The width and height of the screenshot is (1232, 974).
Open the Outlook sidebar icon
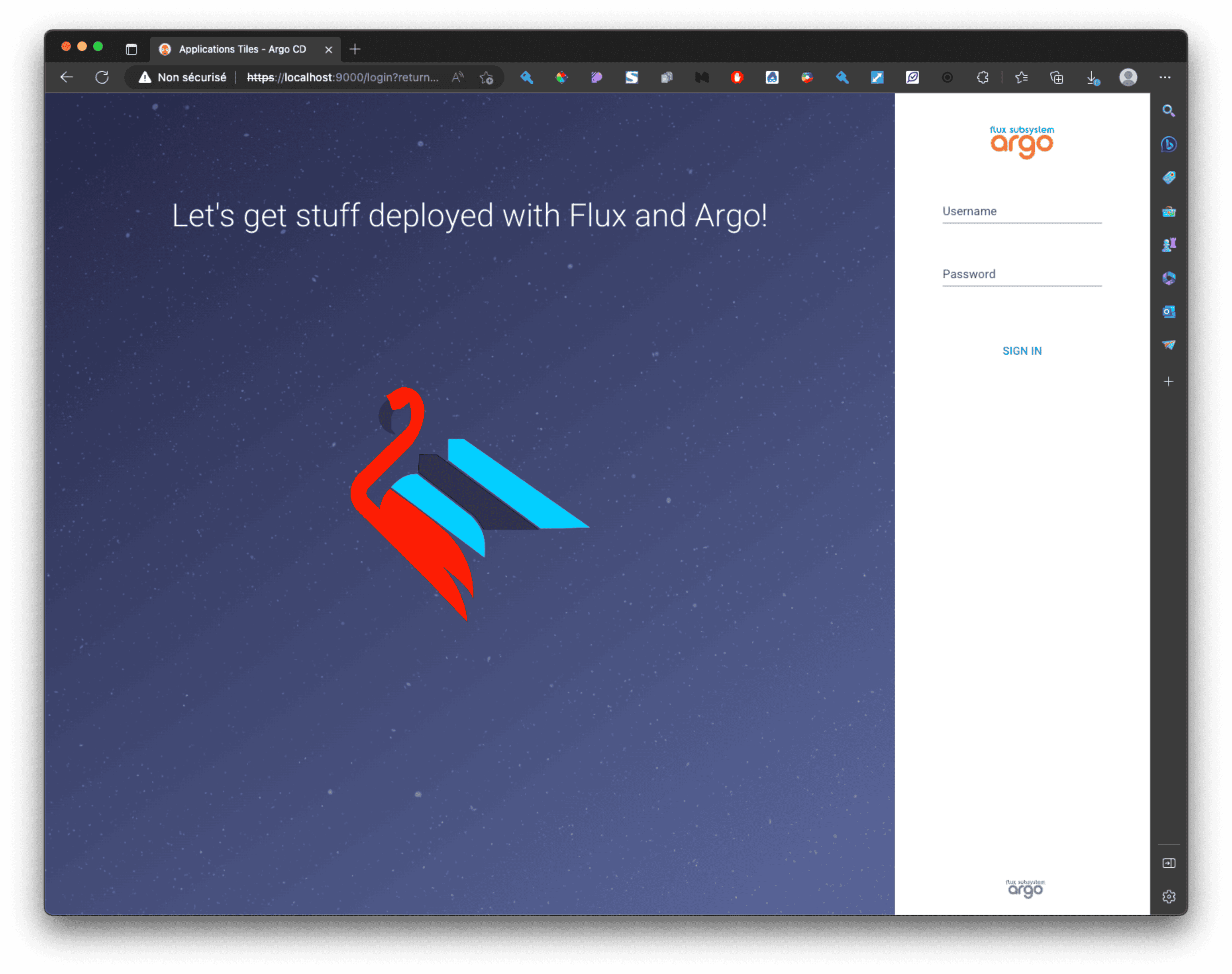(1168, 312)
